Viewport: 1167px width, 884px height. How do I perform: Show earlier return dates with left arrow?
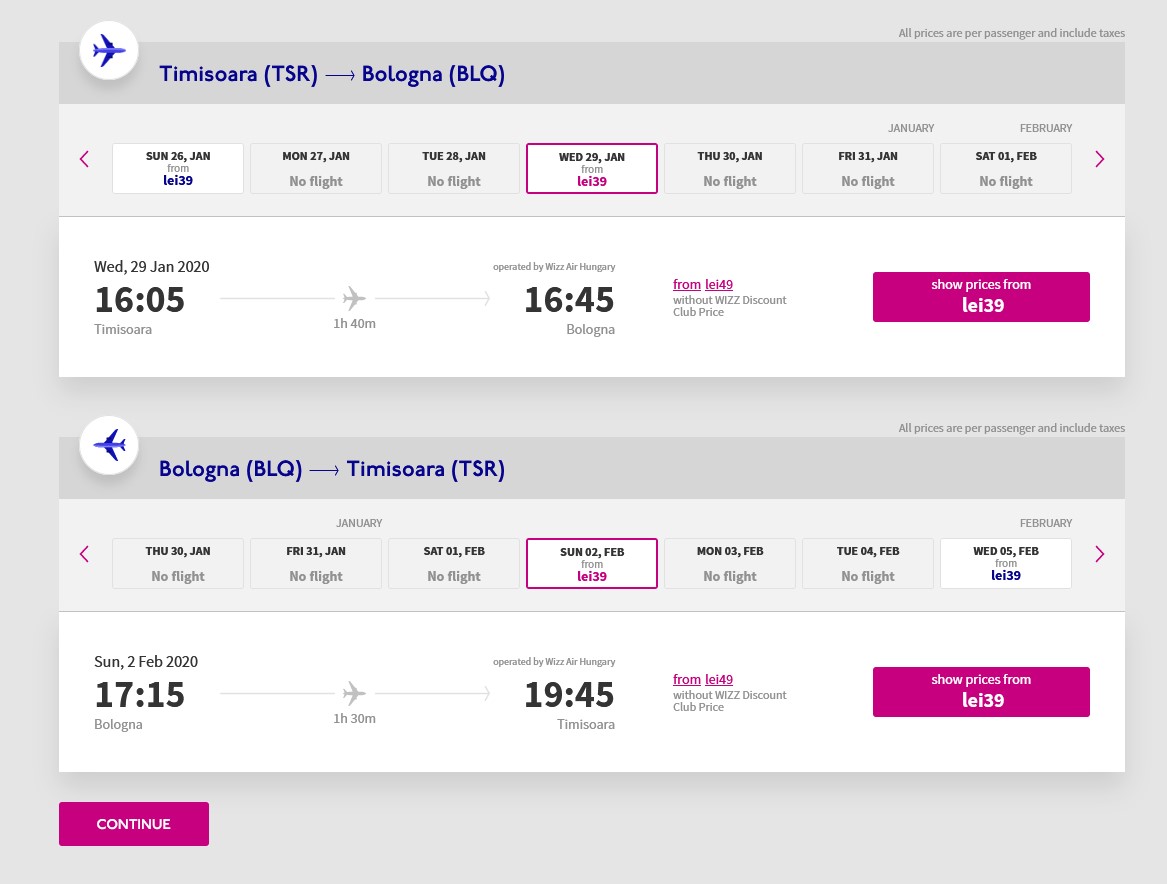coord(84,554)
